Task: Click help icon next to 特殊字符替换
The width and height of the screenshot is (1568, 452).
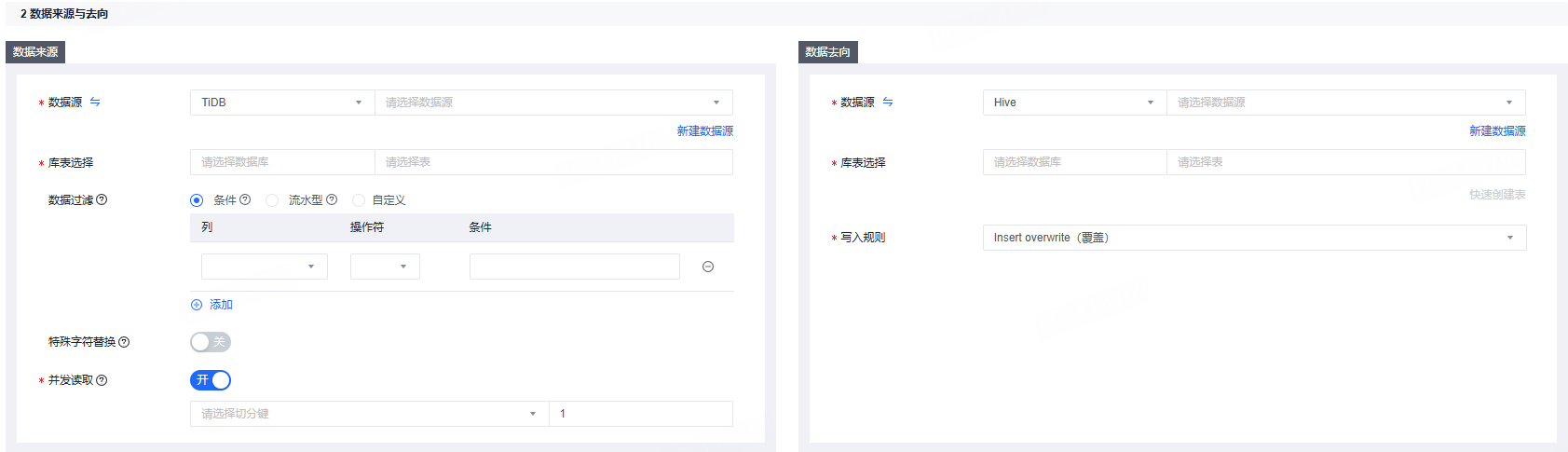Action: [124, 342]
